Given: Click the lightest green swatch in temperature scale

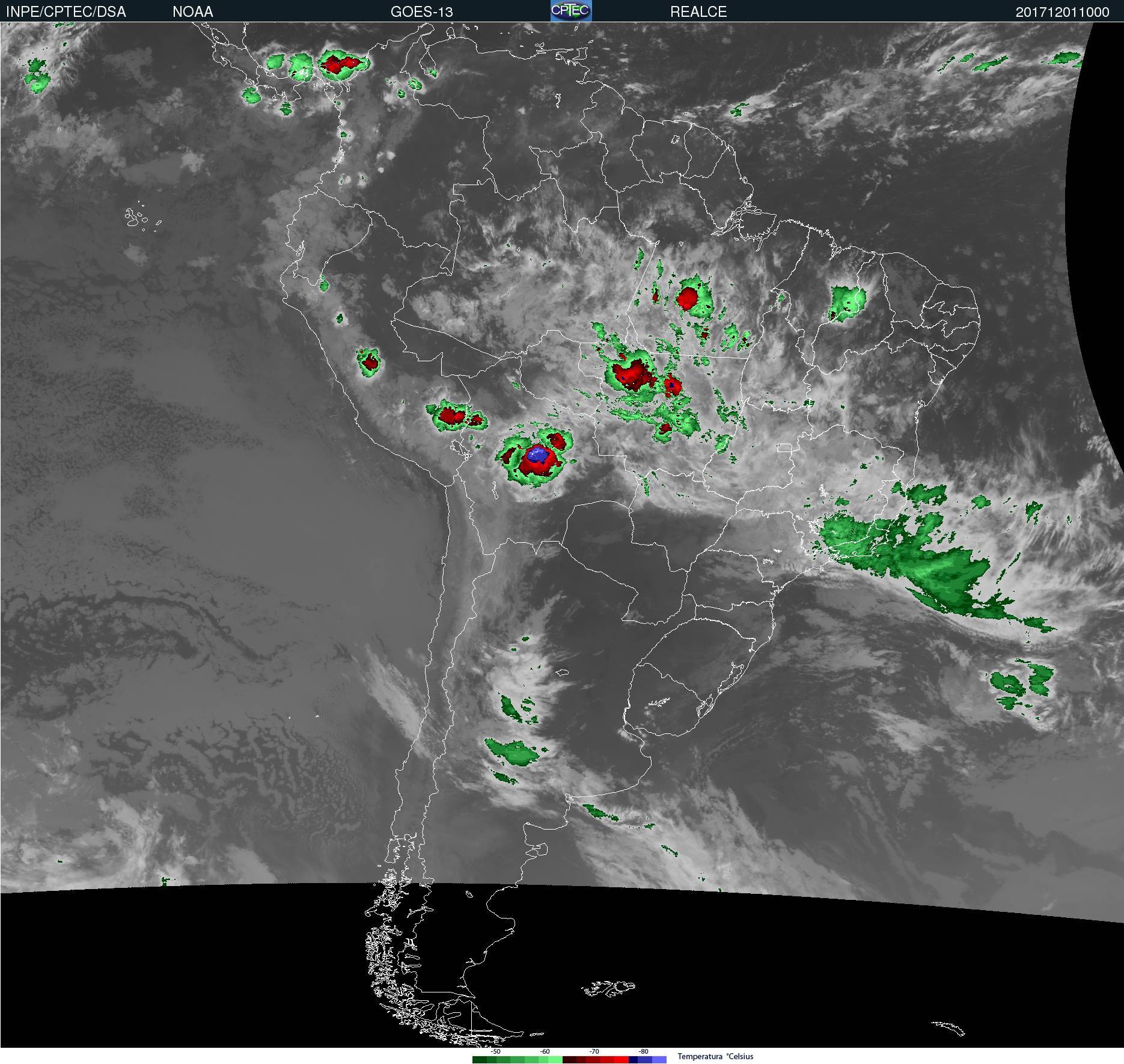Looking at the screenshot, I should [x=555, y=1060].
